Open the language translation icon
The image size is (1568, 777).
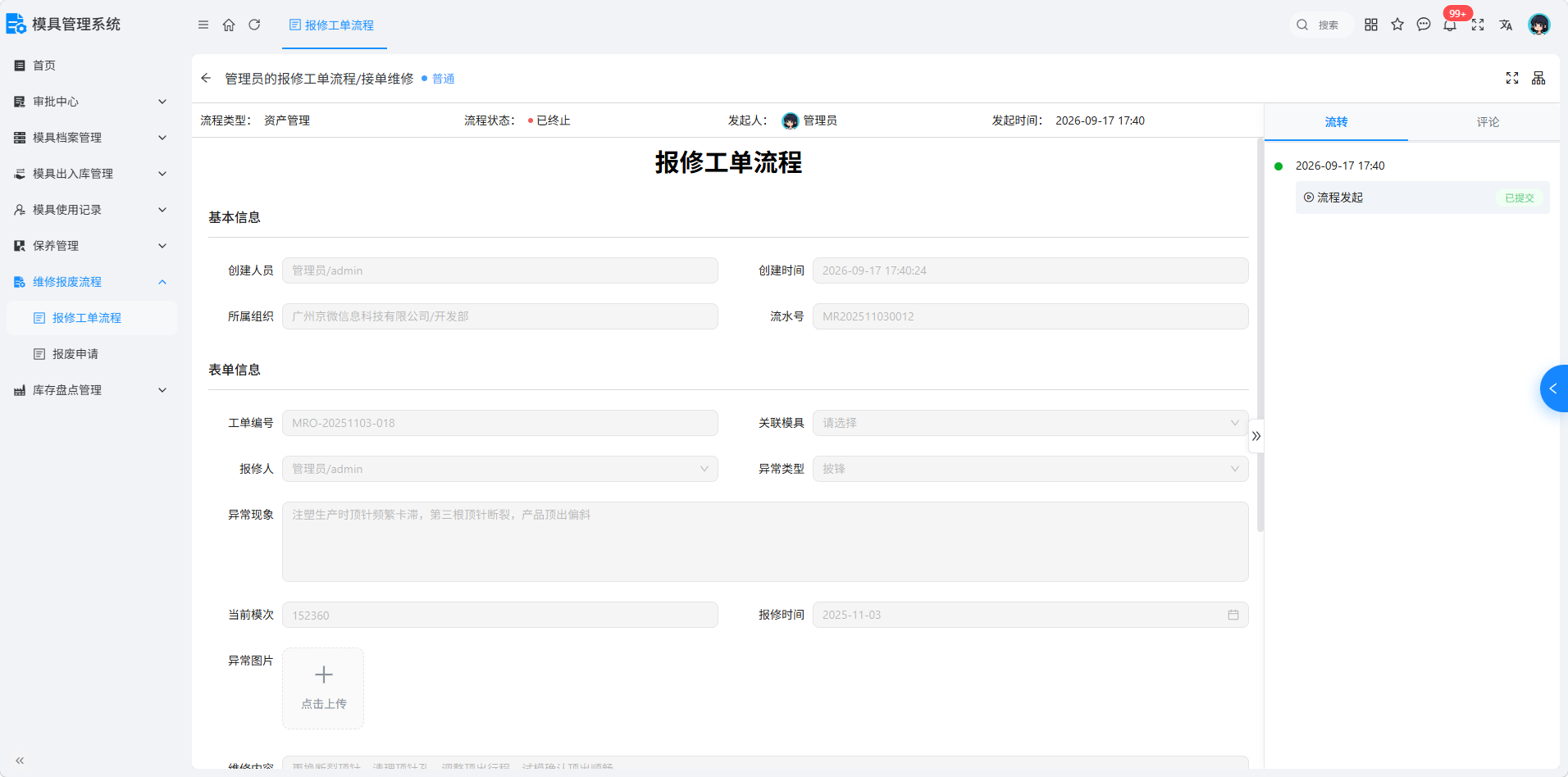1506,25
